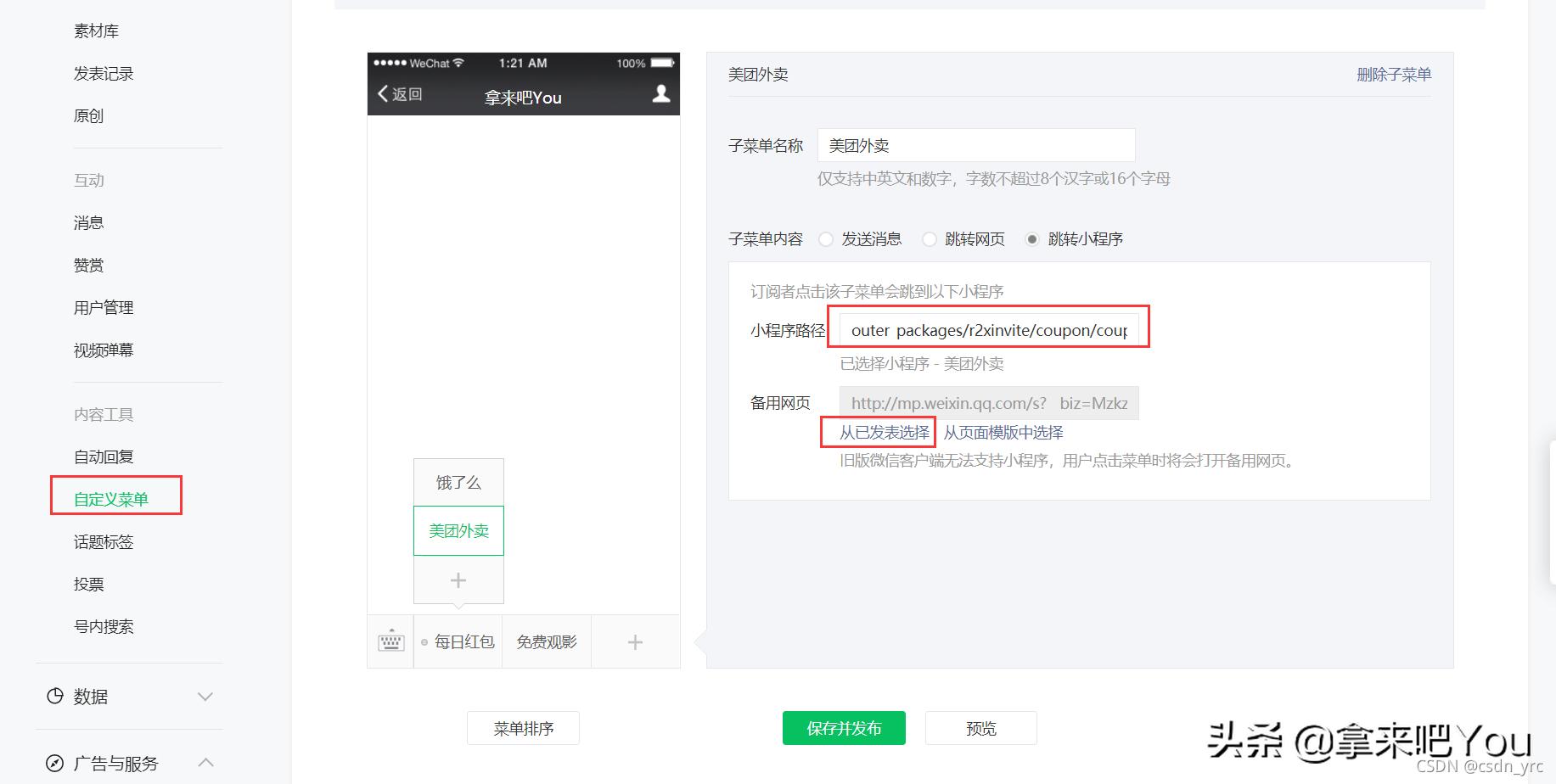
Task: Add a submenu using the plus below 美团外卖
Action: (458, 580)
